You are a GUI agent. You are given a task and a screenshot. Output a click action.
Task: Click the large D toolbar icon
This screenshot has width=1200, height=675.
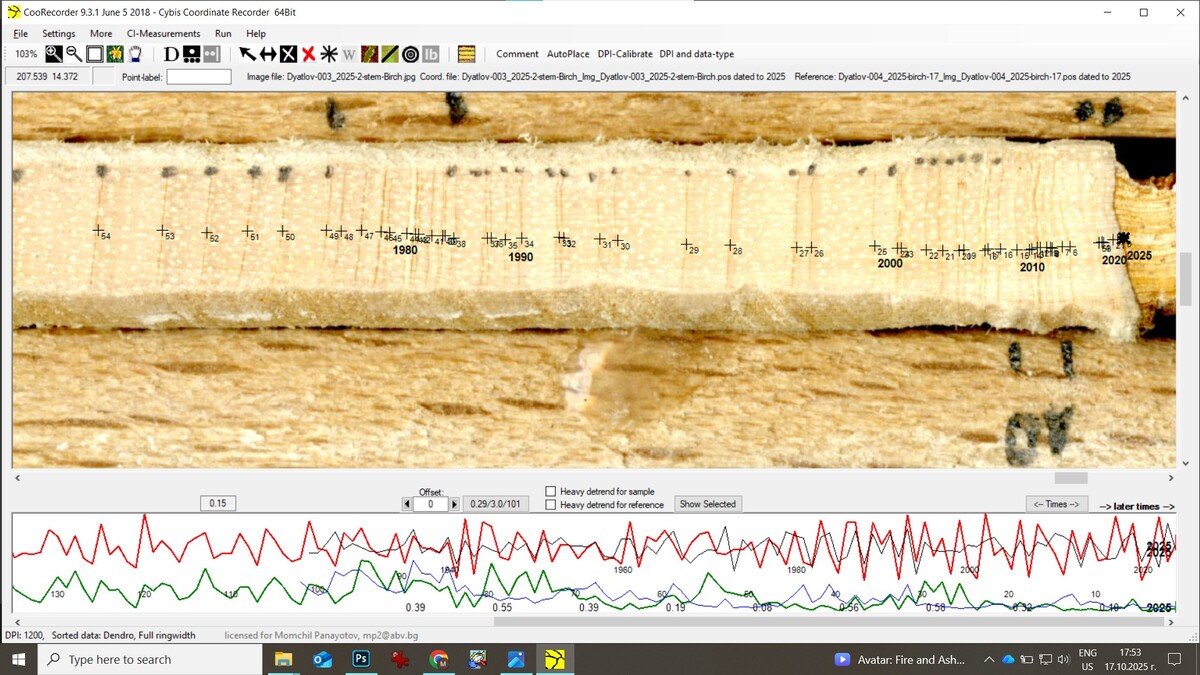point(170,54)
